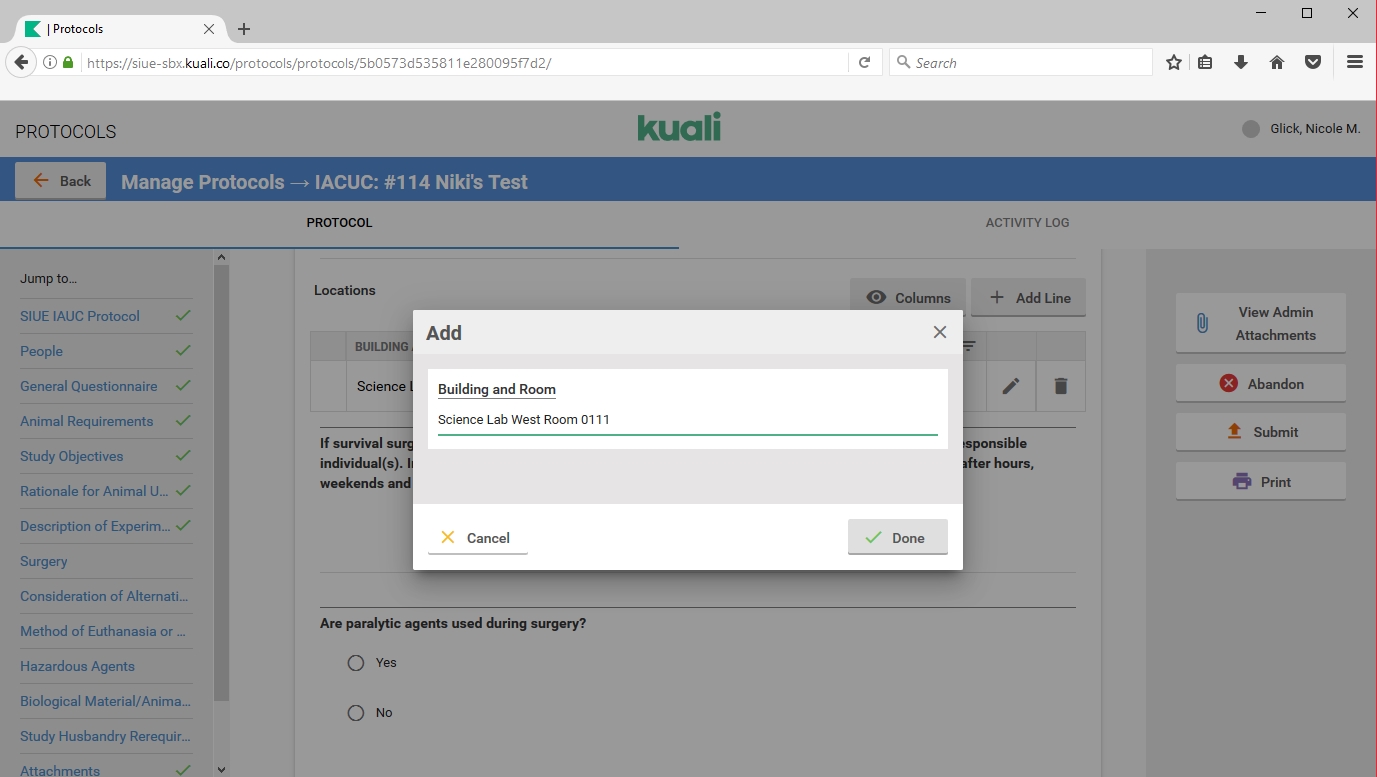Image resolution: width=1377 pixels, height=777 pixels.
Task: Select the Protocol tab
Action: tap(339, 223)
